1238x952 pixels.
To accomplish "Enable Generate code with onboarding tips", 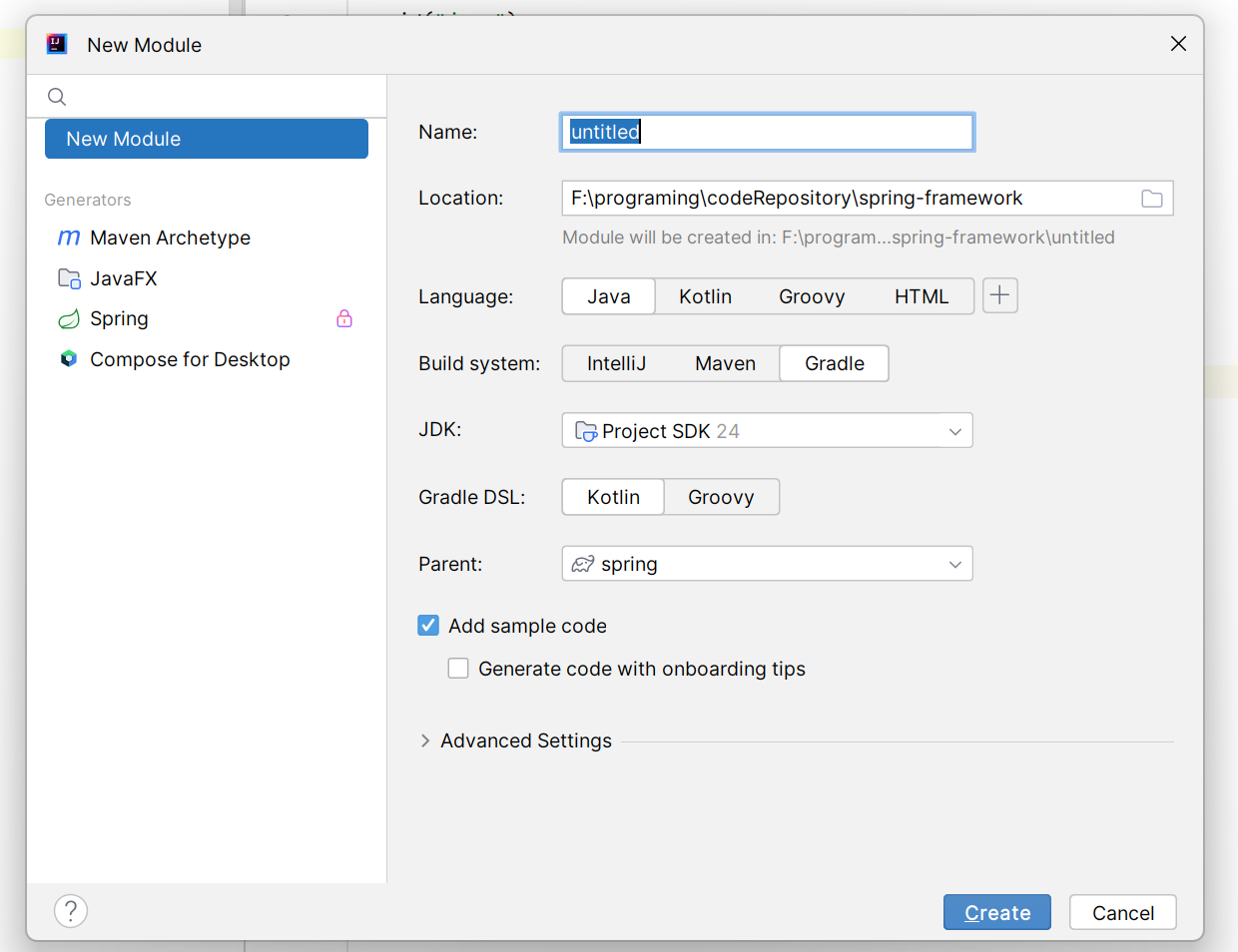I will pos(458,669).
